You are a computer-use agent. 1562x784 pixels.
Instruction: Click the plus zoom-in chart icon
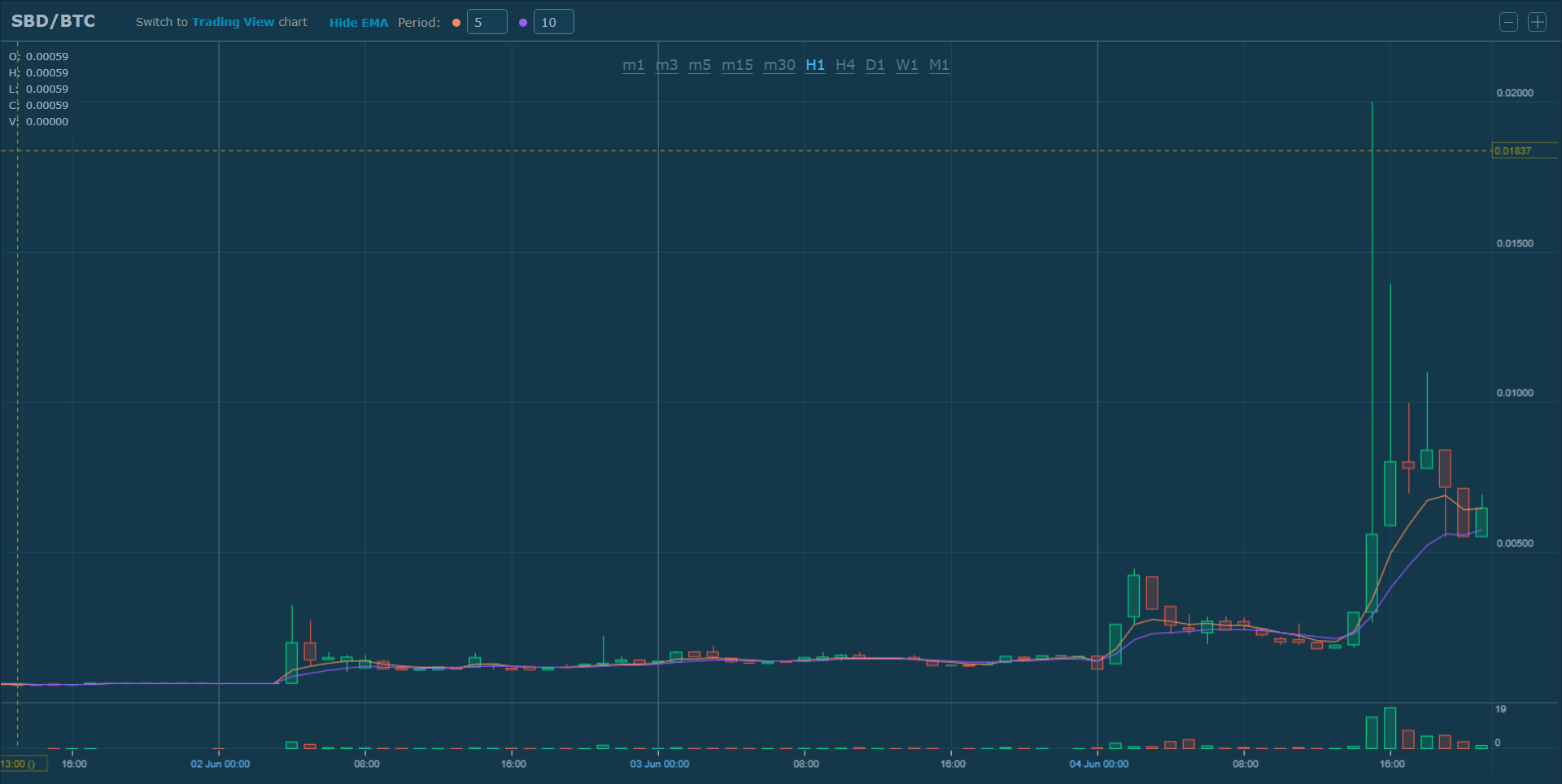1537,22
